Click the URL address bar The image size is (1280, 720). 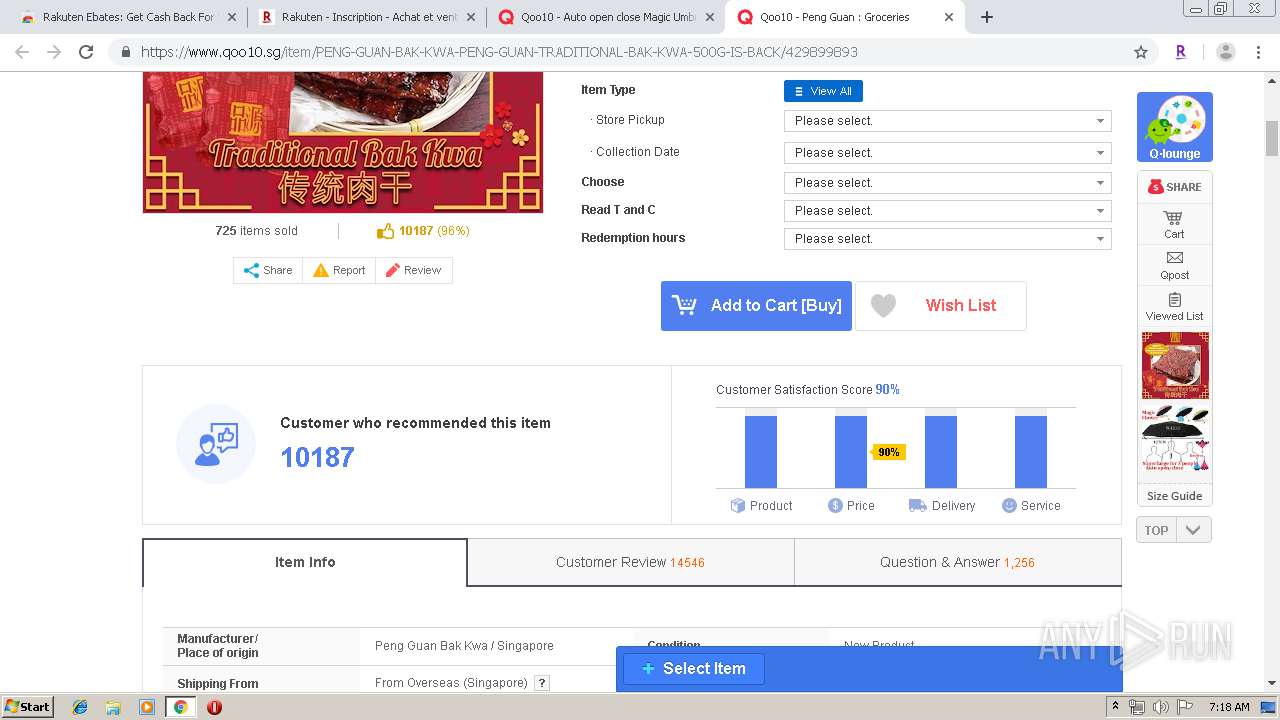630,52
